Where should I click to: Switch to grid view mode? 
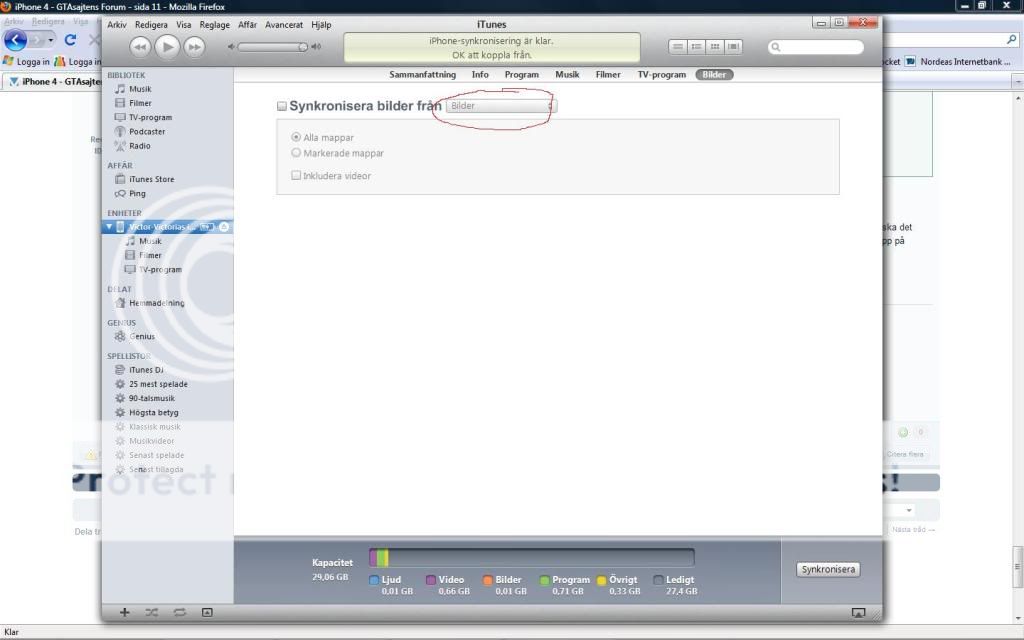tap(714, 46)
